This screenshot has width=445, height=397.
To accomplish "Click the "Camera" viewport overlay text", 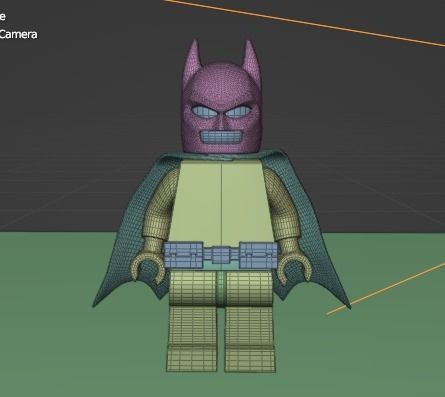I will 18,34.
